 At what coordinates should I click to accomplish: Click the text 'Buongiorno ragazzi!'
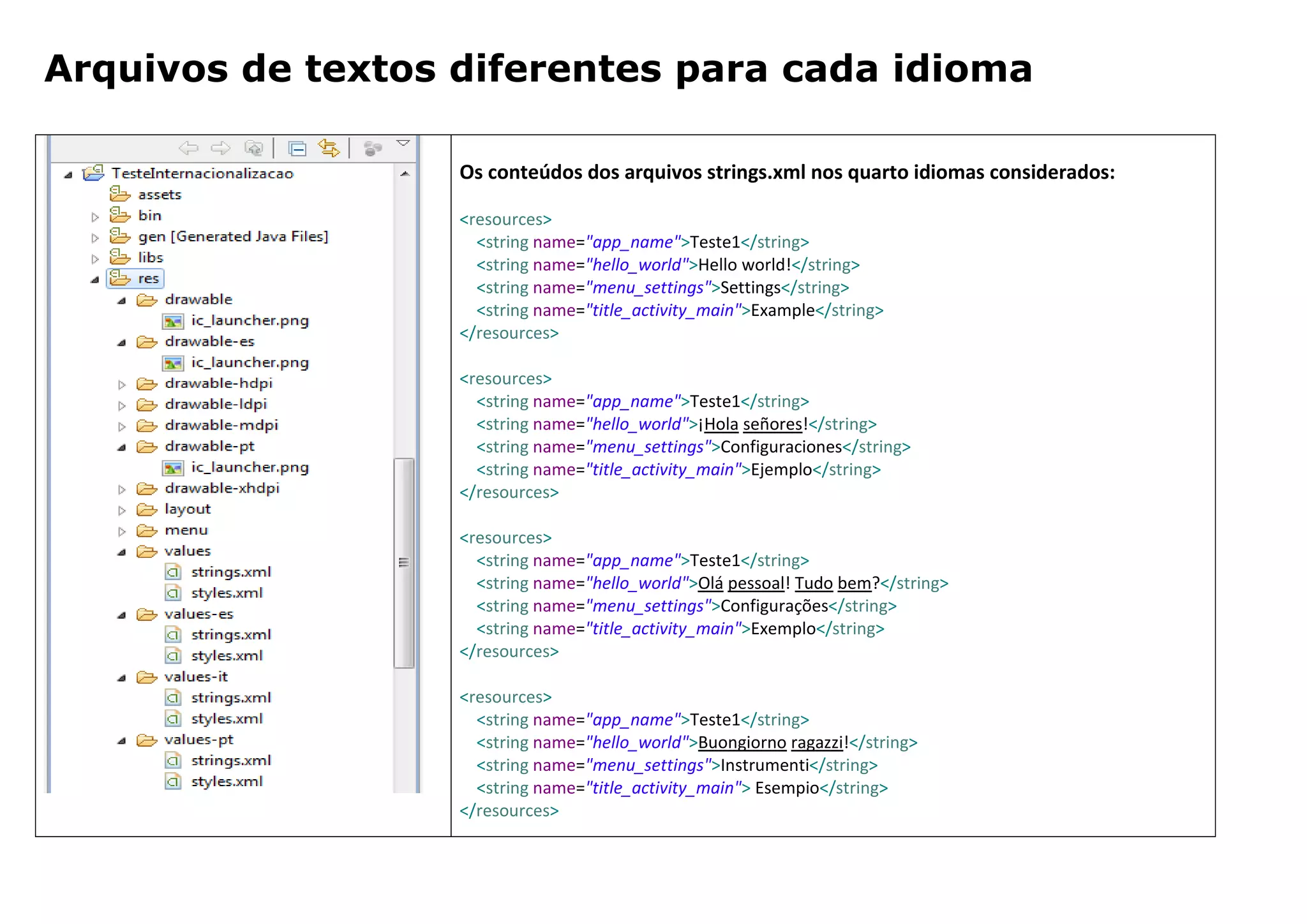tap(773, 743)
